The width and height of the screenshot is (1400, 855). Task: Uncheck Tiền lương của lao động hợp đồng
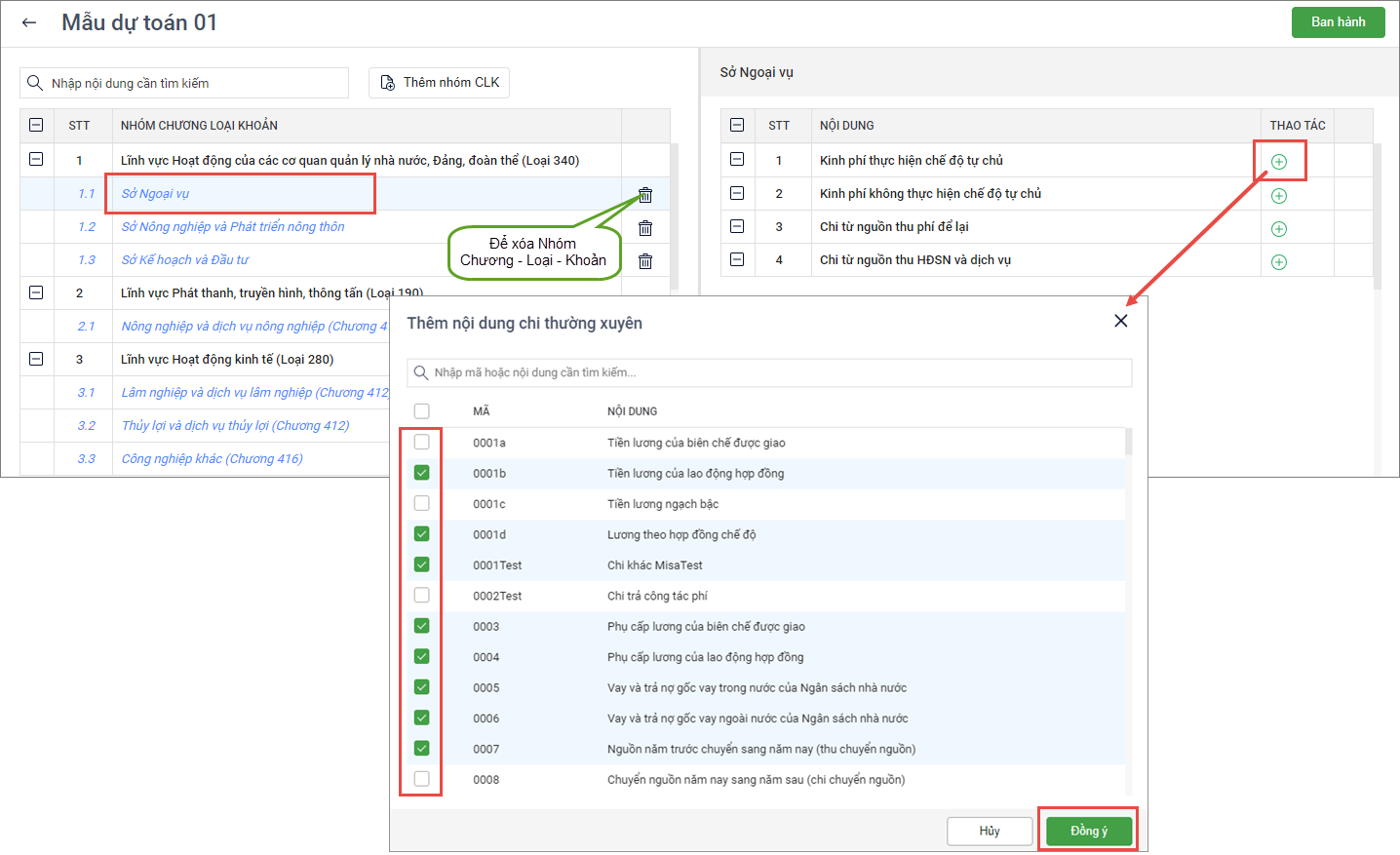click(x=421, y=473)
